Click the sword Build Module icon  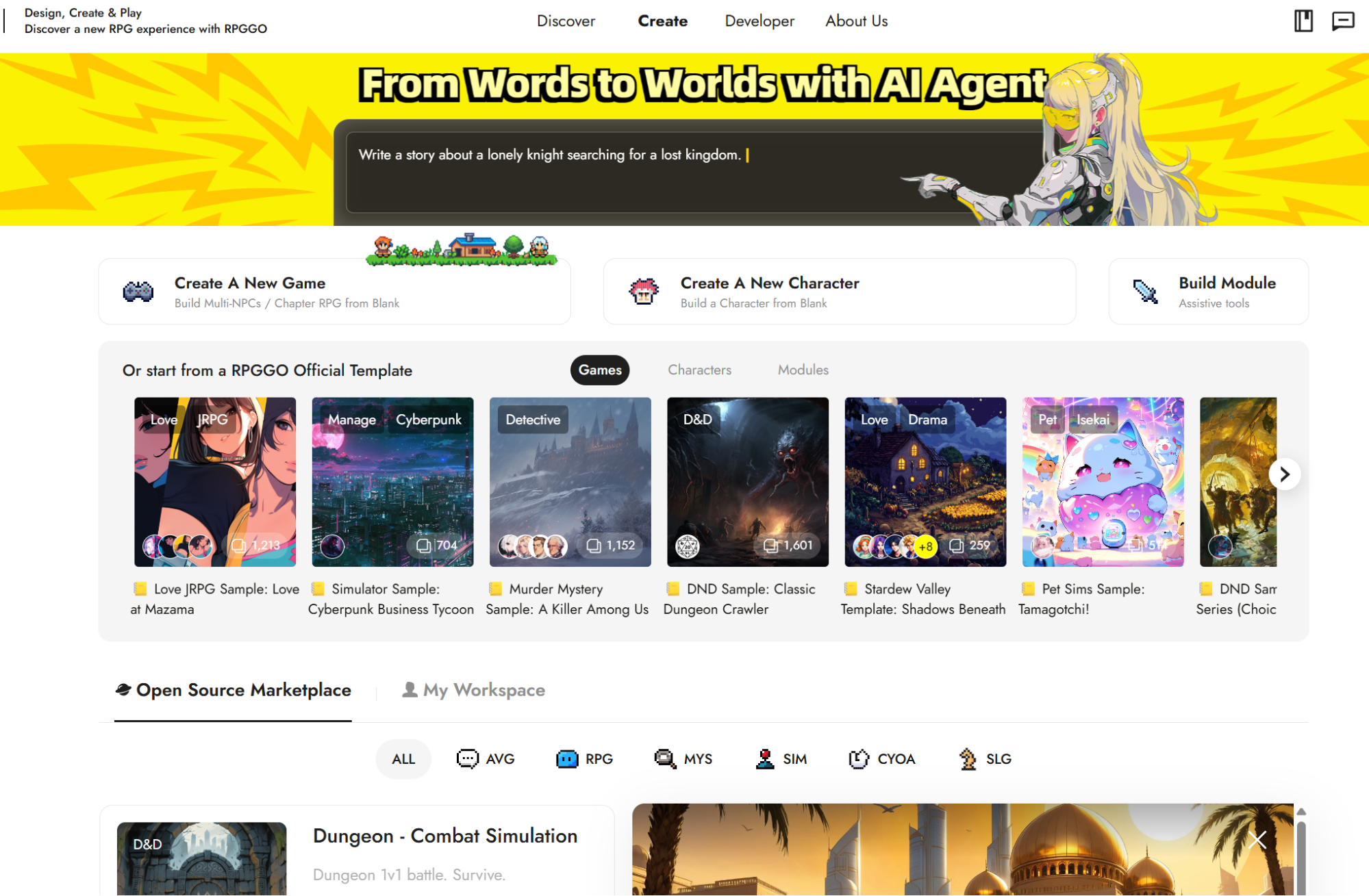coord(1145,292)
